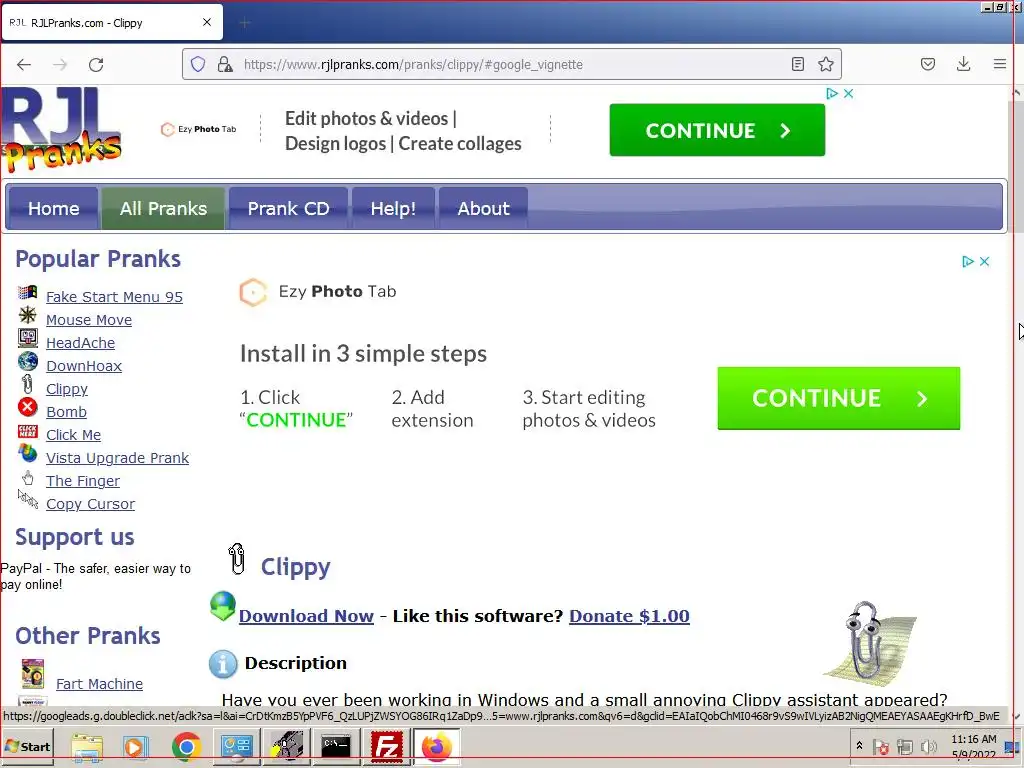
Task: Close the RJLPranks.com - Clippy tab
Action: [207, 22]
